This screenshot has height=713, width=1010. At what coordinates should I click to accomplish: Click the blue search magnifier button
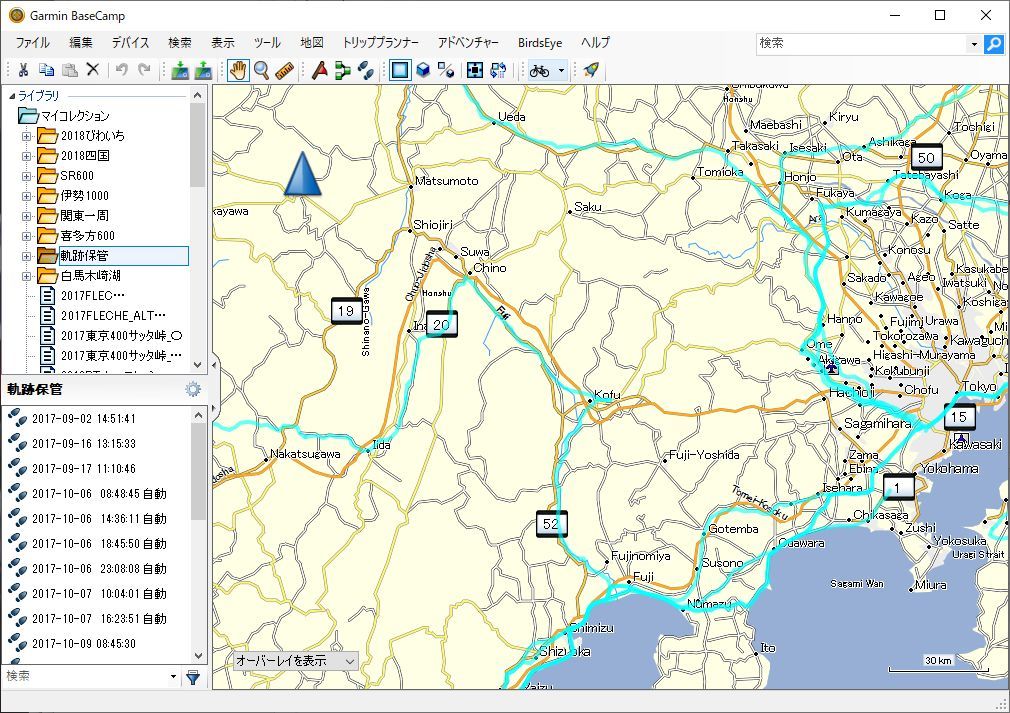pos(994,44)
